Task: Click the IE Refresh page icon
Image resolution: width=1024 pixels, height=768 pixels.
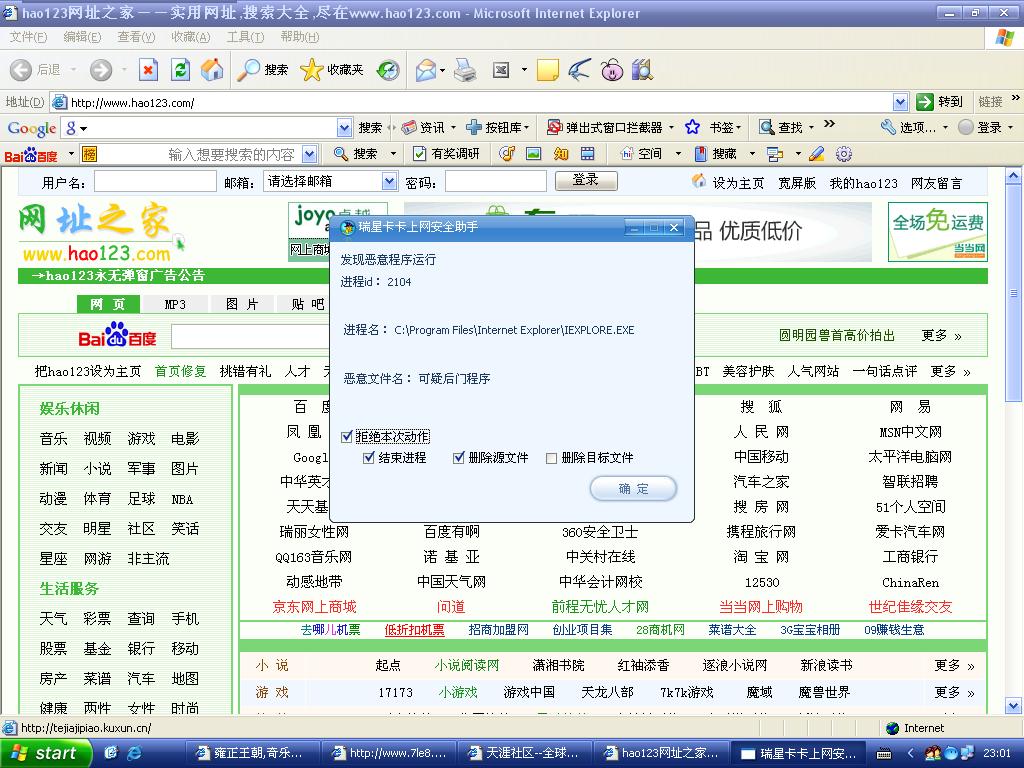Action: pos(180,70)
